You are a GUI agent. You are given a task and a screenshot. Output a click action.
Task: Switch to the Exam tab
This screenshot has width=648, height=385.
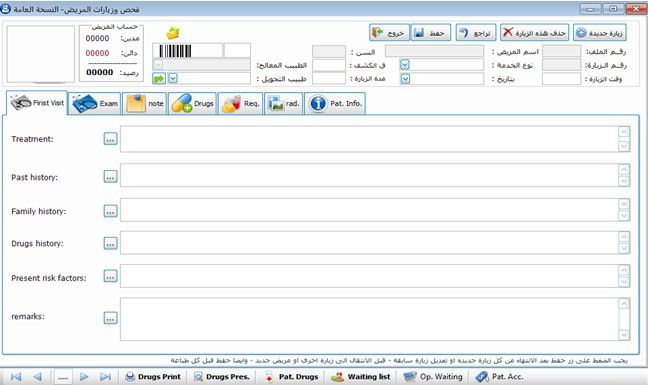pos(95,104)
